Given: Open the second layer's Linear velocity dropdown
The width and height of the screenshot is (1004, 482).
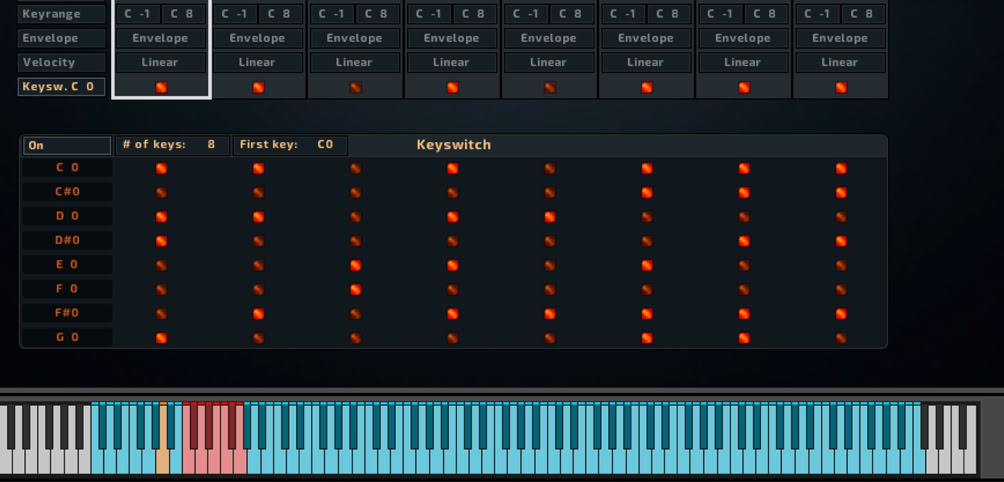Looking at the screenshot, I should click(x=257, y=62).
